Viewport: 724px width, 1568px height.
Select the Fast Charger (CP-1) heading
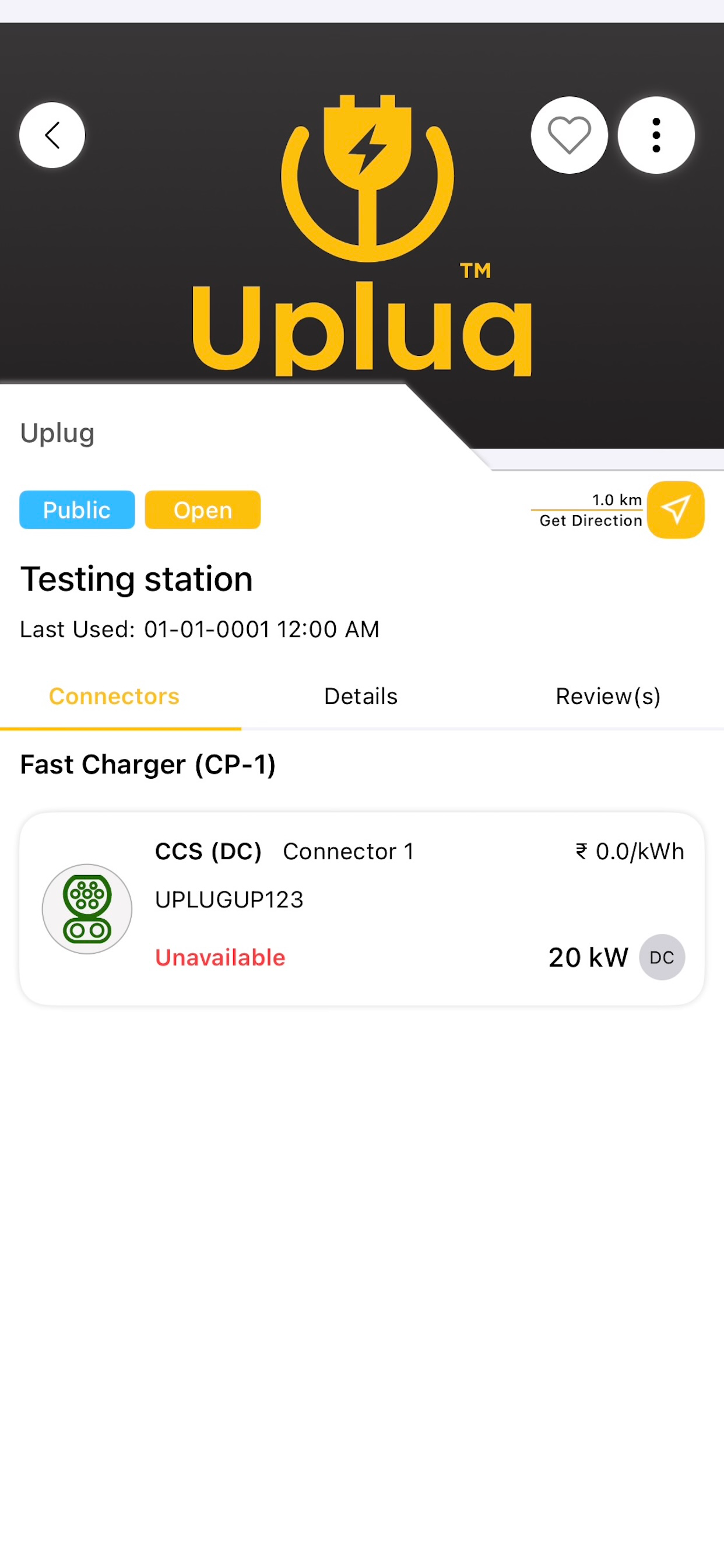click(x=148, y=765)
